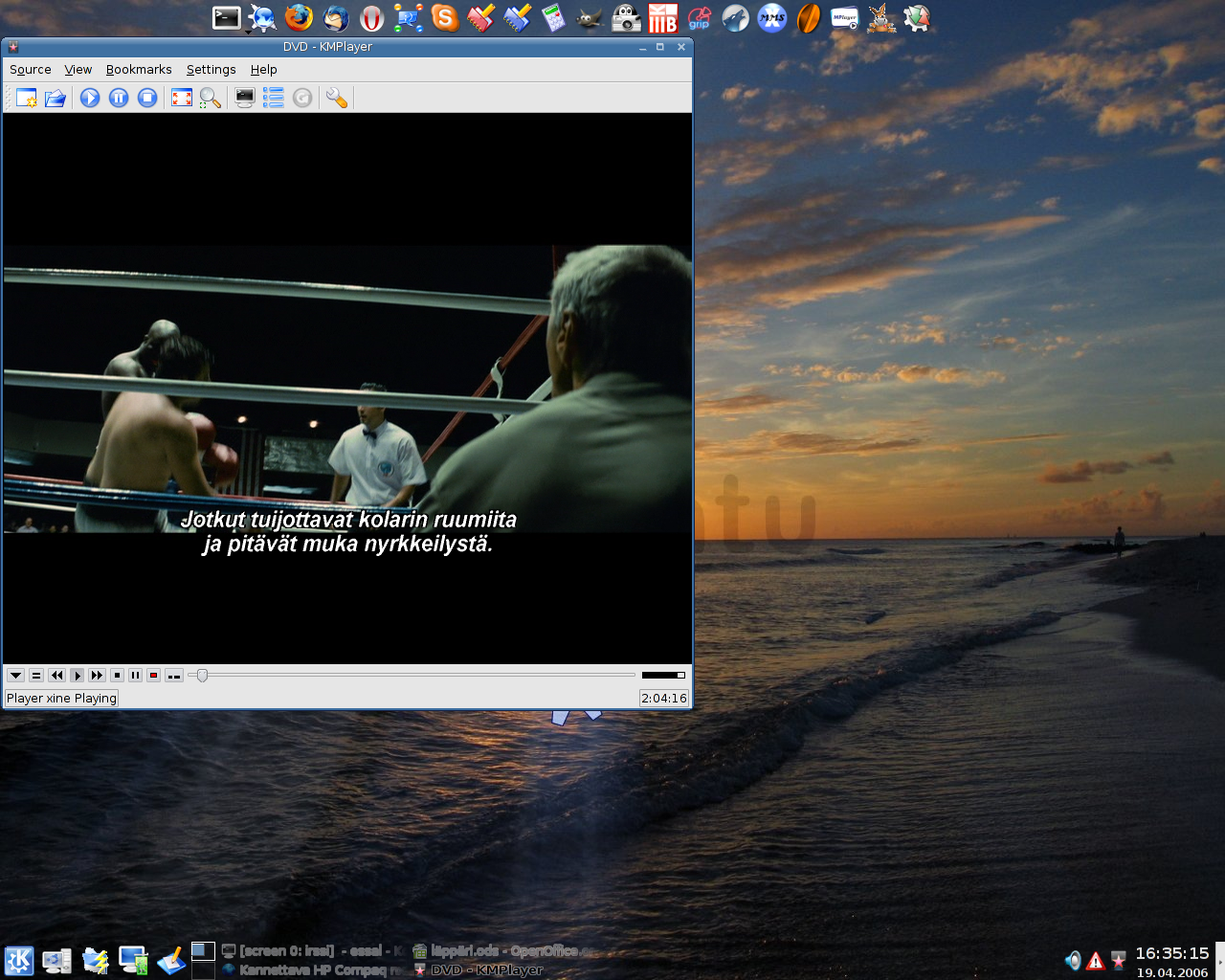Click the volume speaker tray icon
Image resolution: width=1225 pixels, height=980 pixels.
pos(1073,961)
